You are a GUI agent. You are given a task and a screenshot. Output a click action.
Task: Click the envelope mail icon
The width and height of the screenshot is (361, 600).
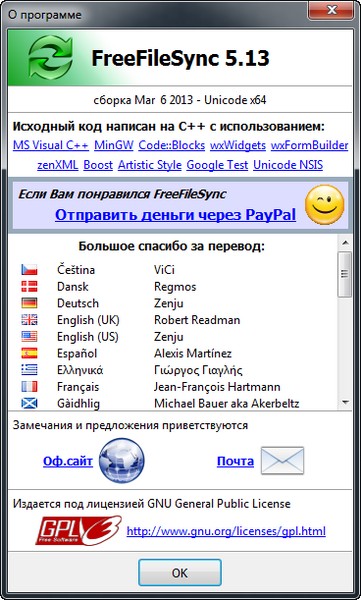click(282, 461)
